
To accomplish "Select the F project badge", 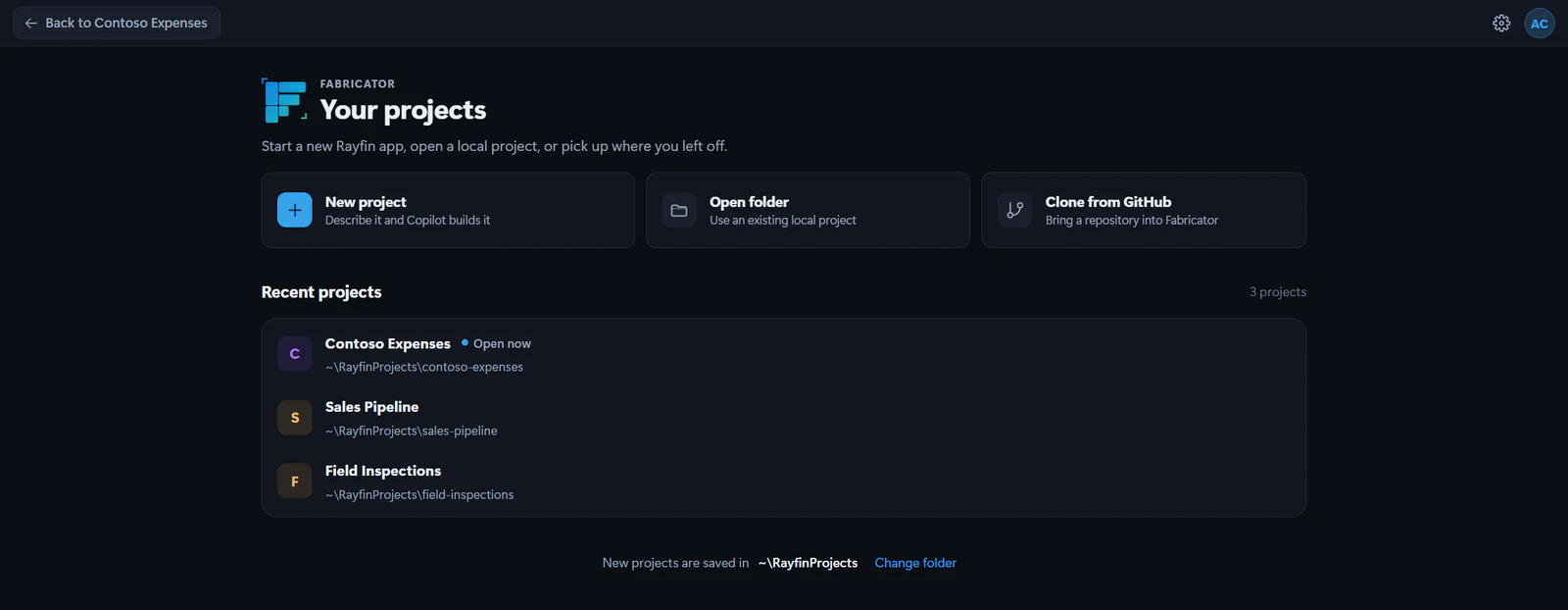I will pos(295,482).
